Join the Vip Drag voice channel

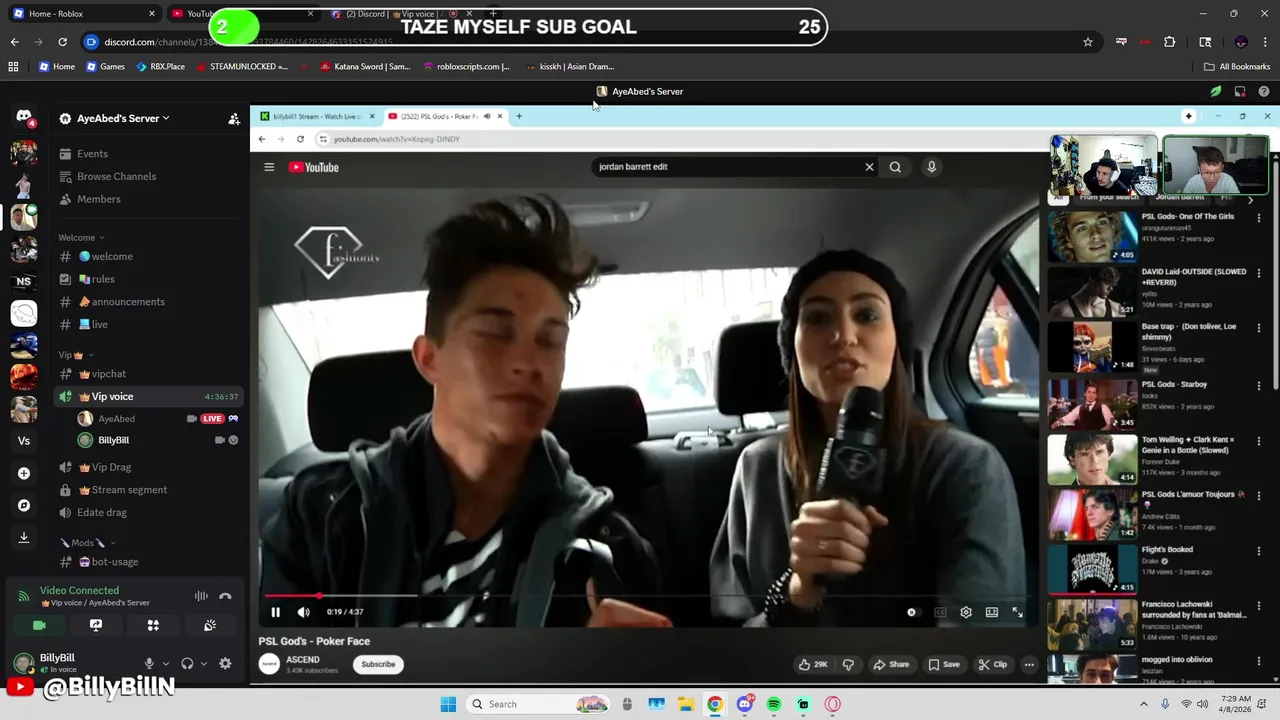pyautogui.click(x=150, y=467)
